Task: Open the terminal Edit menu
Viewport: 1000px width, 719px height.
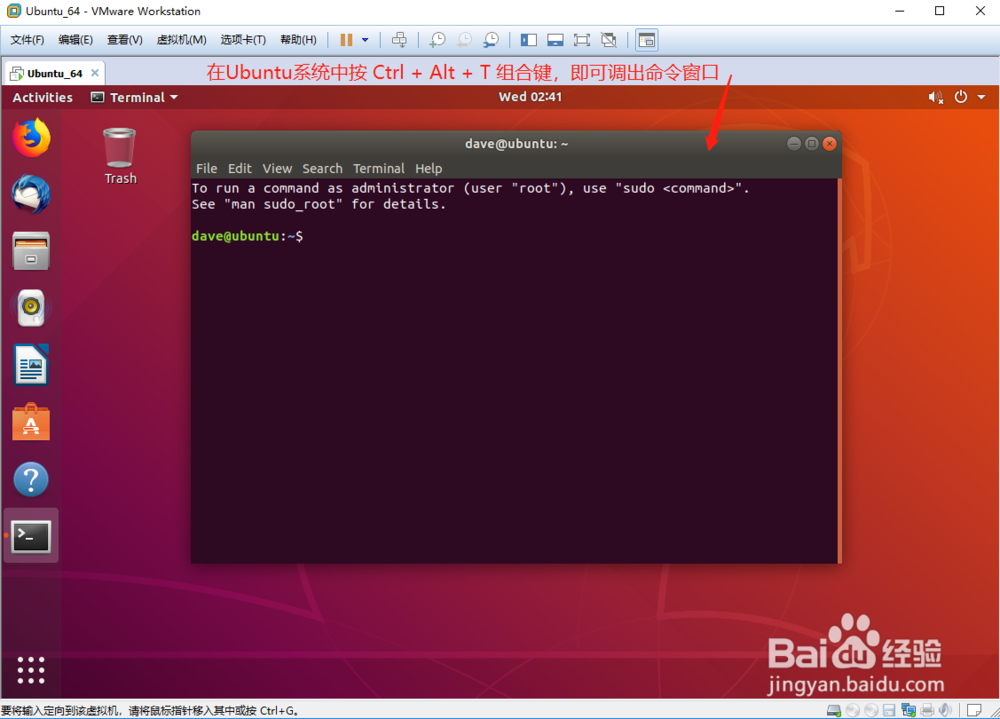Action: 240,168
